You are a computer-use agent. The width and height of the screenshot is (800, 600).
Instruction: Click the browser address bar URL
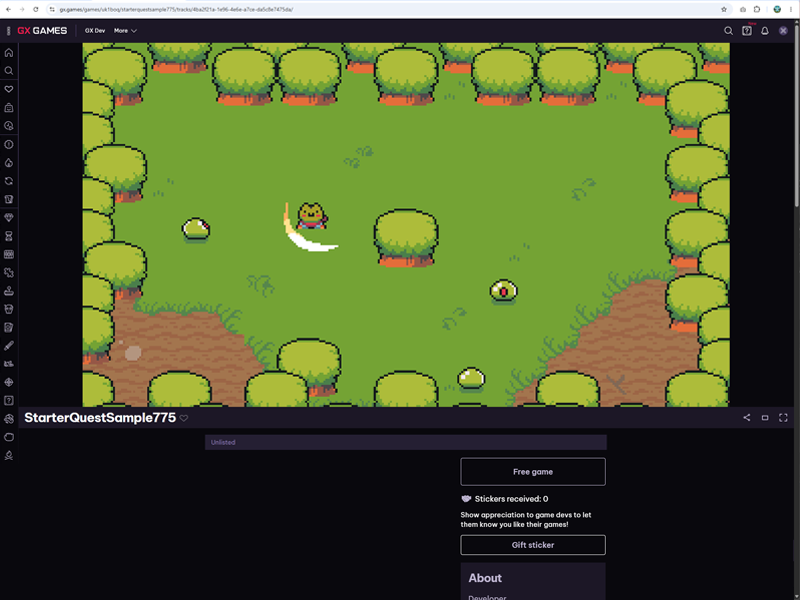[x=176, y=9]
